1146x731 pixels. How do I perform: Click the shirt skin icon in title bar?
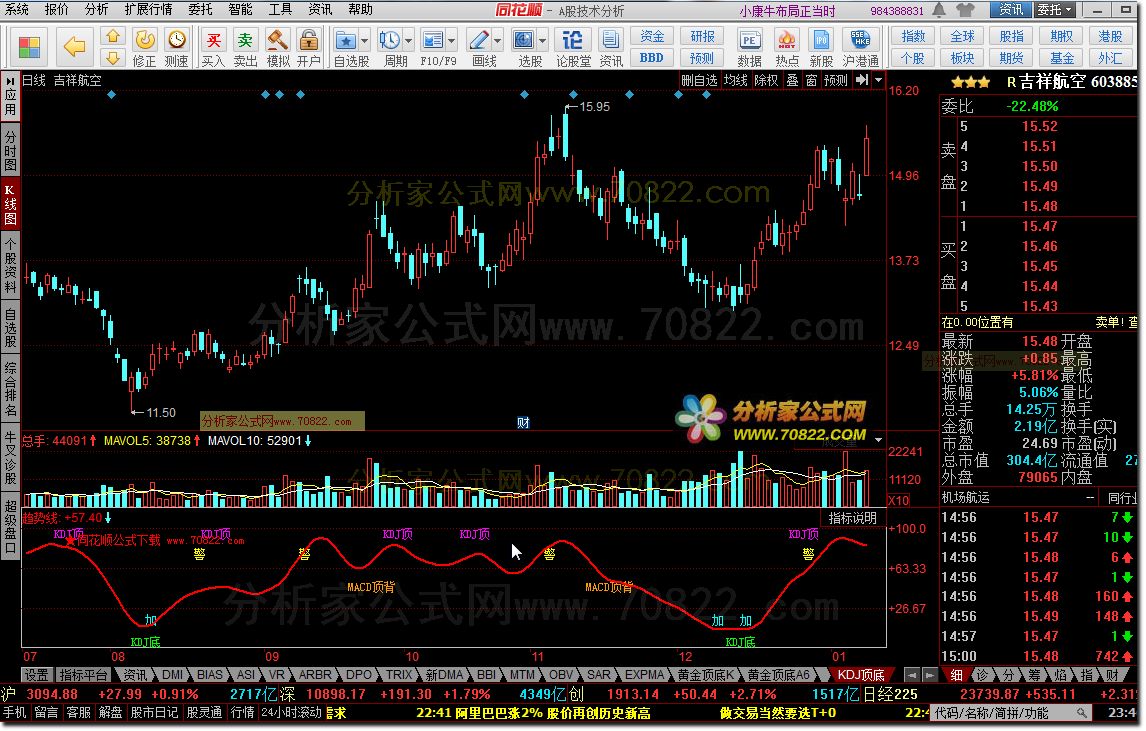pos(965,10)
